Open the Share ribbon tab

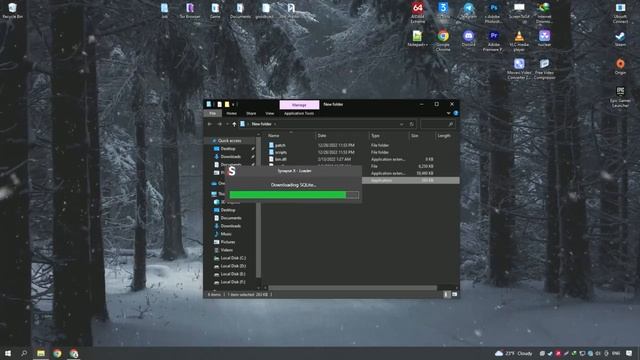point(251,113)
